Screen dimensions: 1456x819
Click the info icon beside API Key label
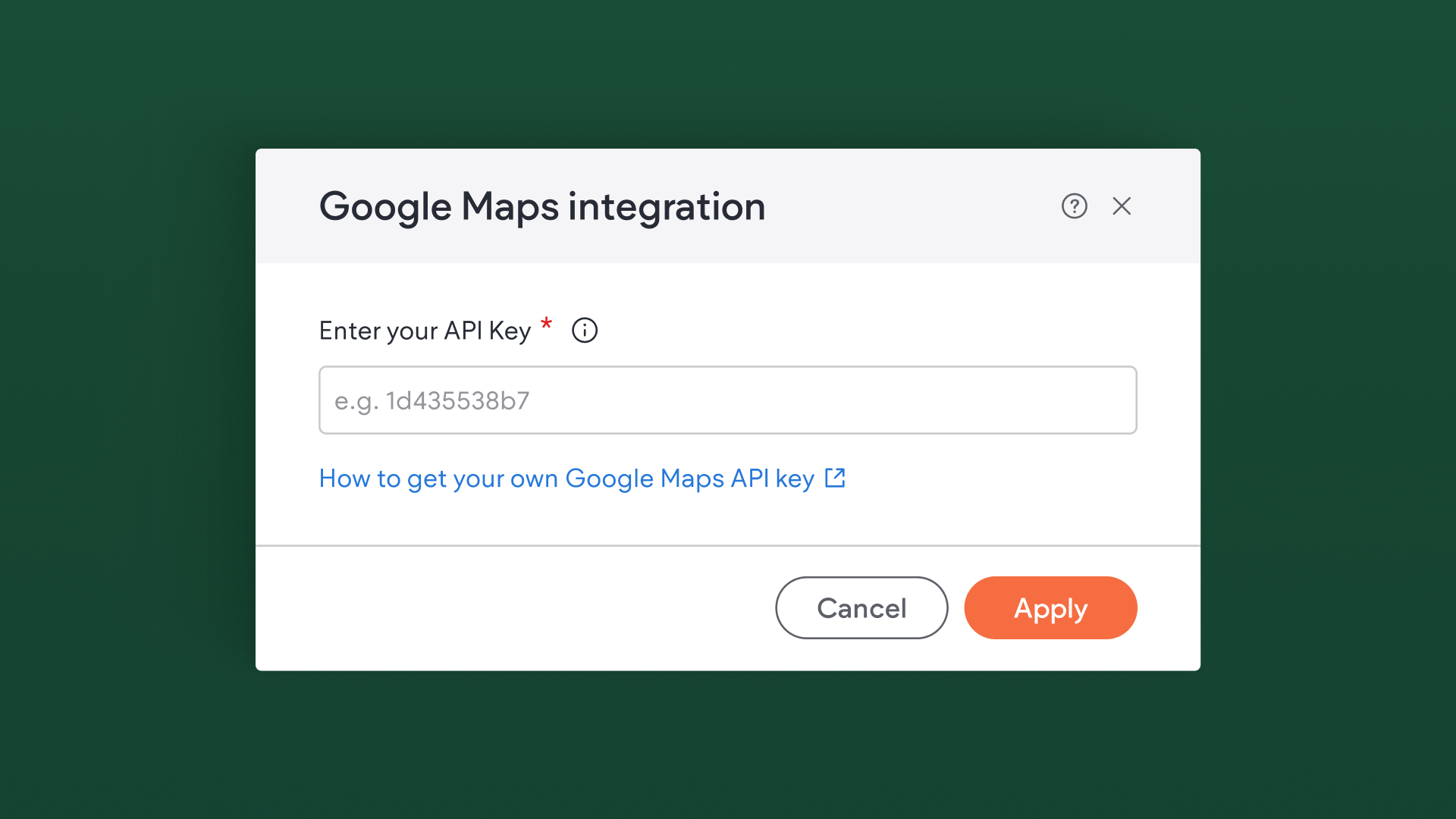click(584, 330)
